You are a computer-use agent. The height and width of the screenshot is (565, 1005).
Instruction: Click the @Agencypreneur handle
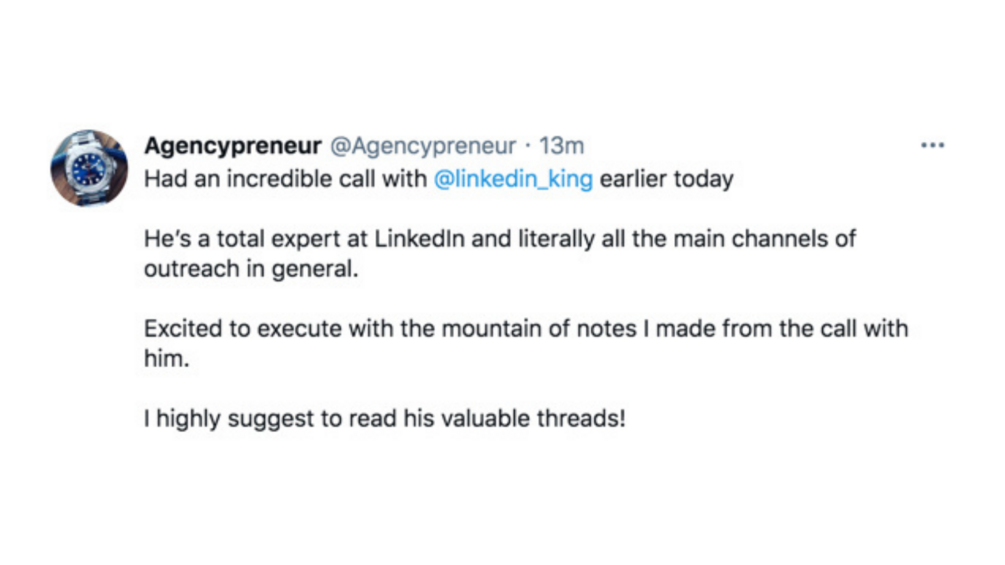tap(422, 146)
